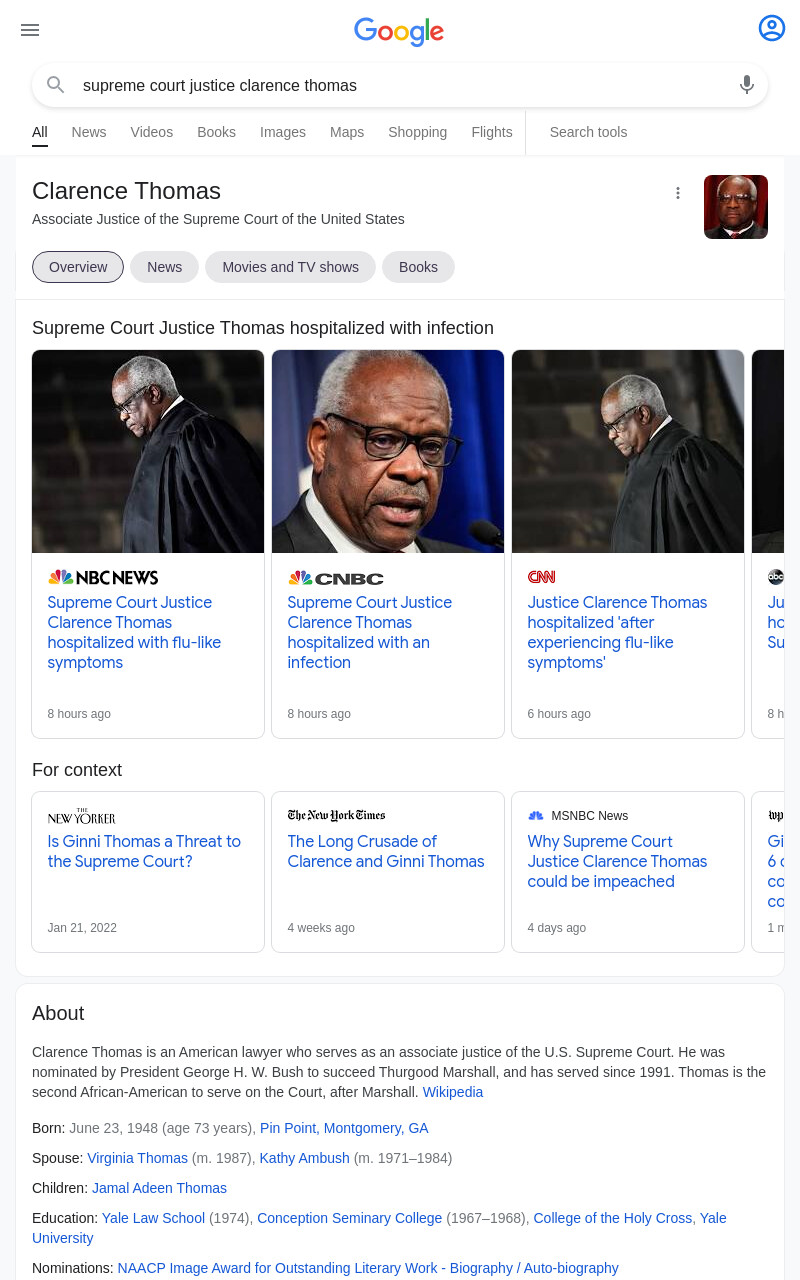Click '4 days ago' timestamp
Screen dimensions: 800x1280
pos(557,928)
